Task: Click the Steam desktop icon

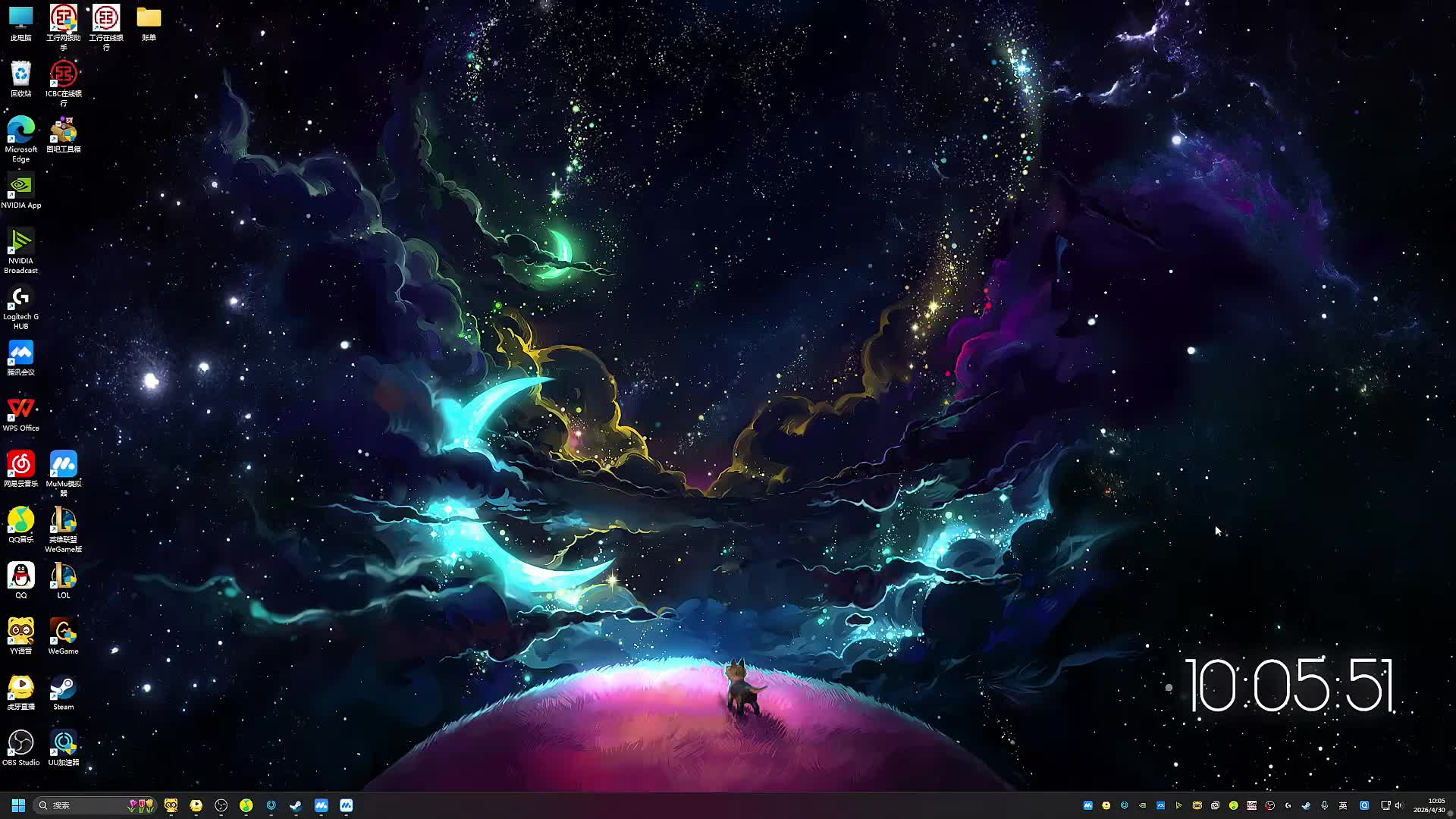Action: (x=63, y=689)
